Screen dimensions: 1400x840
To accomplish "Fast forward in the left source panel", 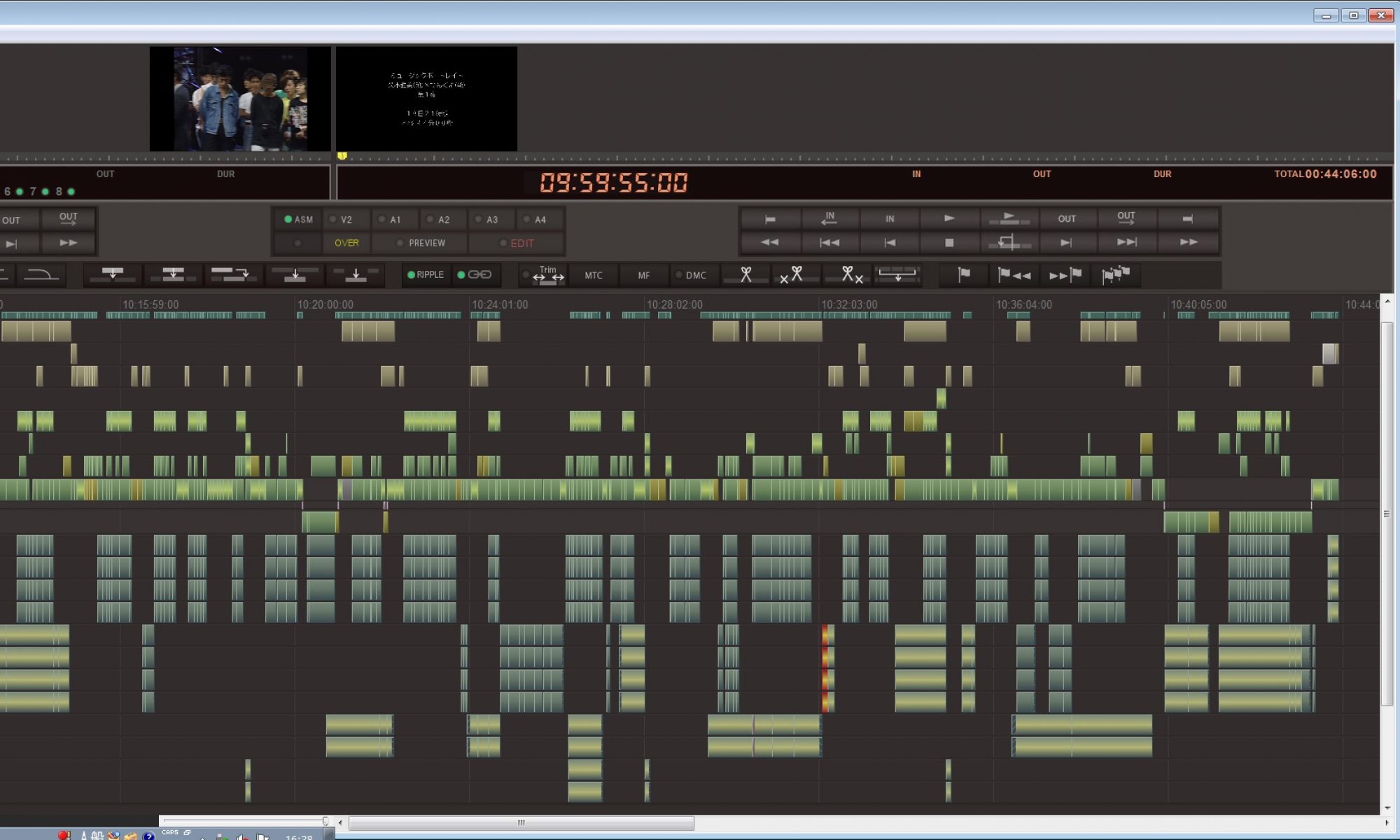I will [x=68, y=243].
